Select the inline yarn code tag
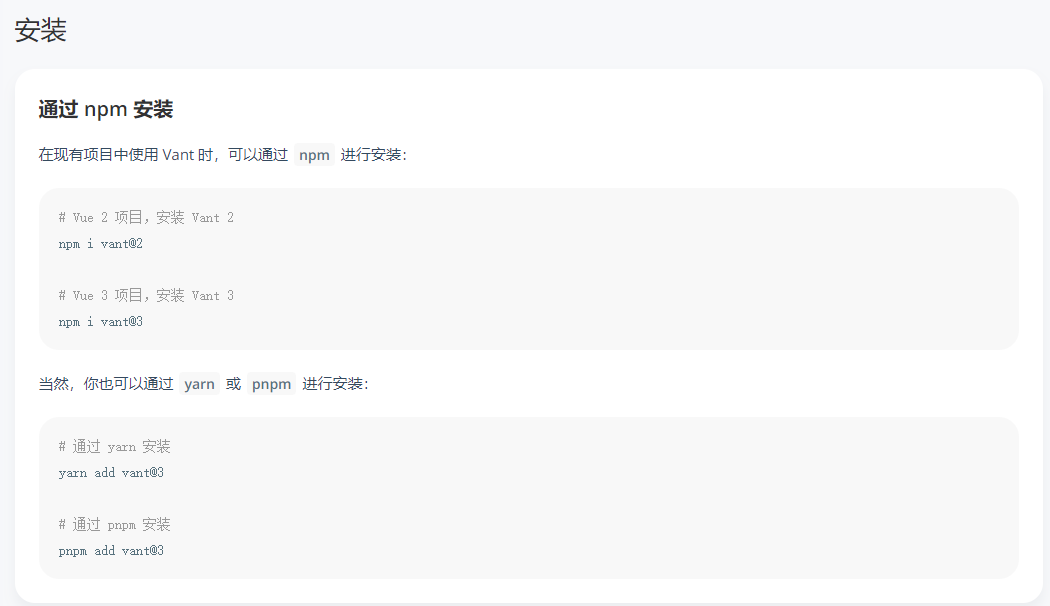The width and height of the screenshot is (1050, 606). pos(200,384)
